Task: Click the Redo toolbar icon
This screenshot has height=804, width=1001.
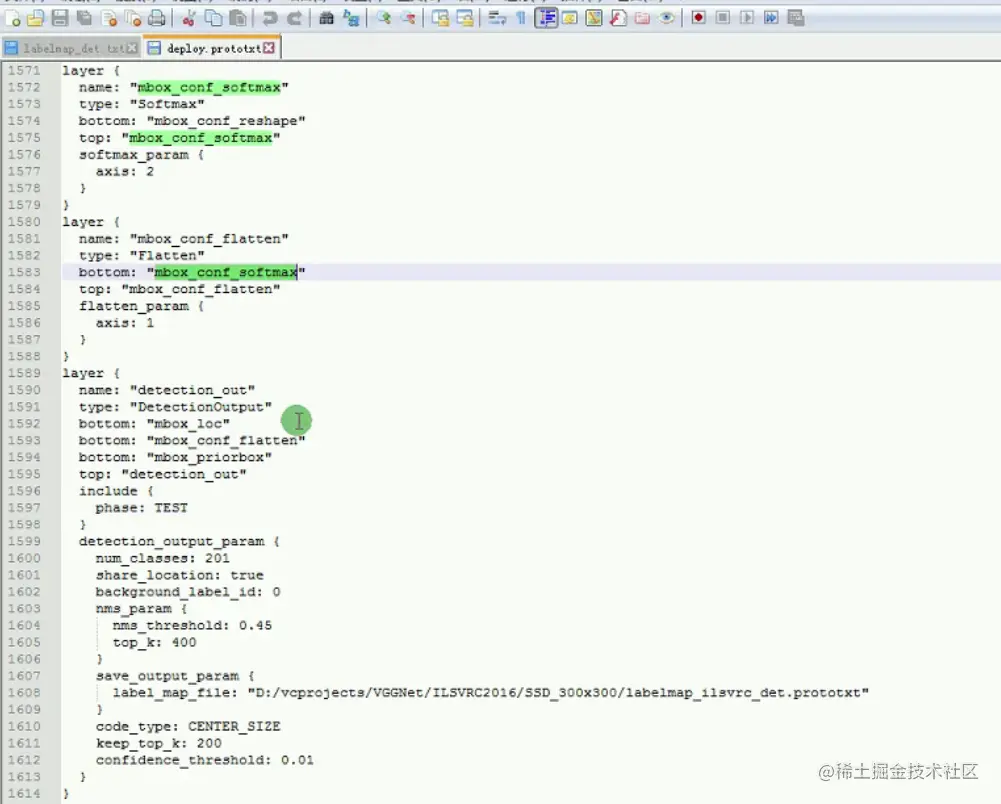Action: pos(294,19)
